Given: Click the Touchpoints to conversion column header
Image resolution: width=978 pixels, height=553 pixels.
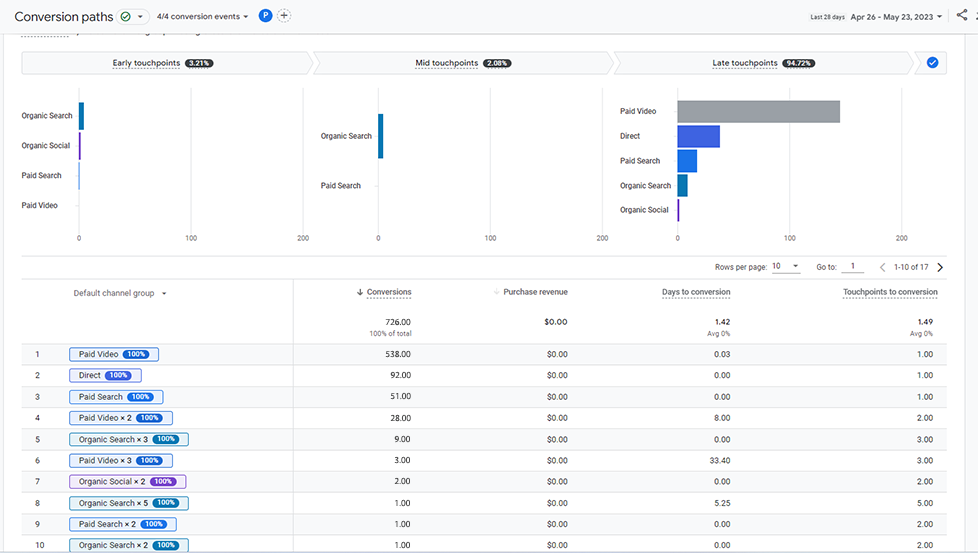Looking at the screenshot, I should (890, 292).
